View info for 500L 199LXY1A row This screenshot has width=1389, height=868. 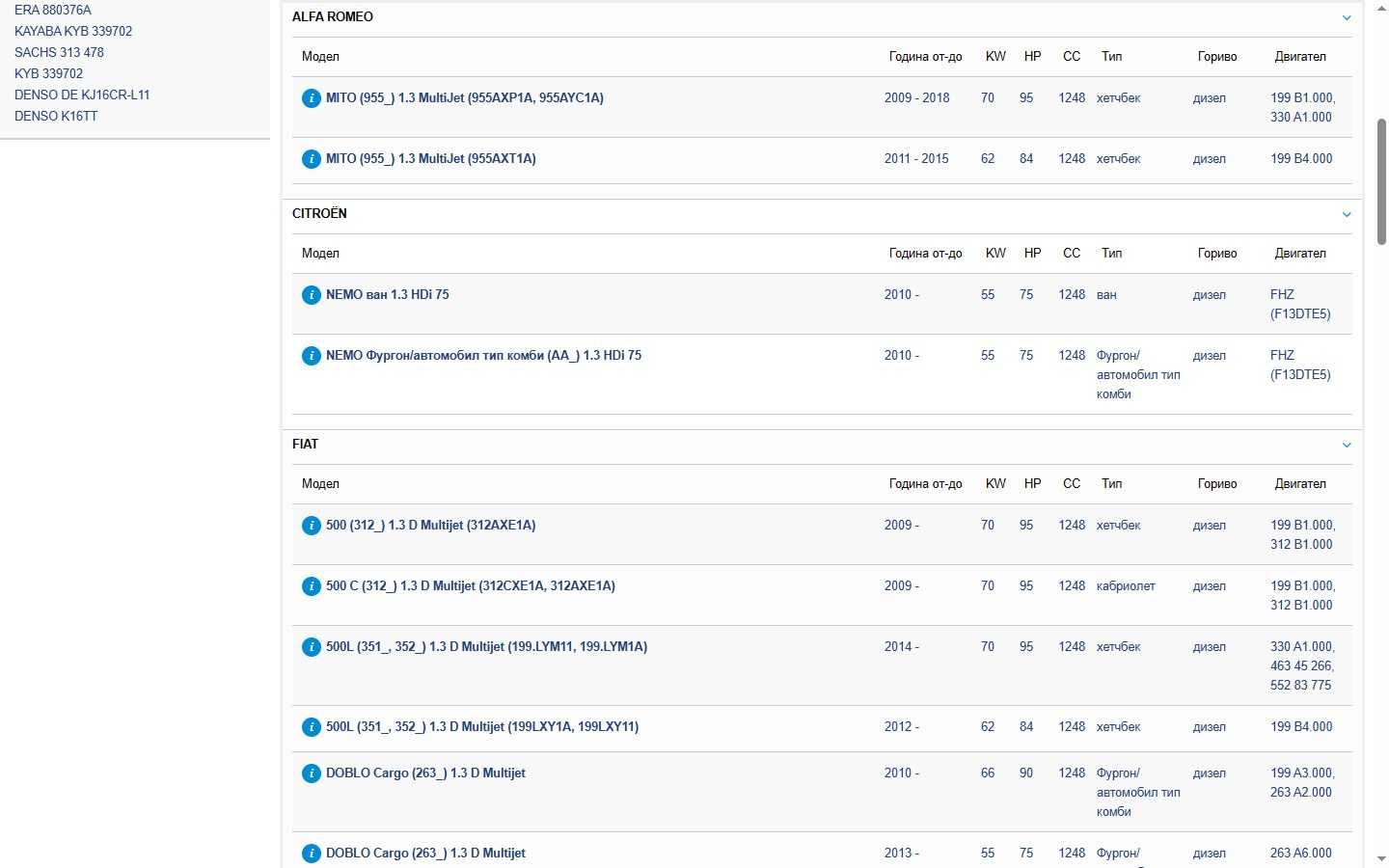coord(311,727)
